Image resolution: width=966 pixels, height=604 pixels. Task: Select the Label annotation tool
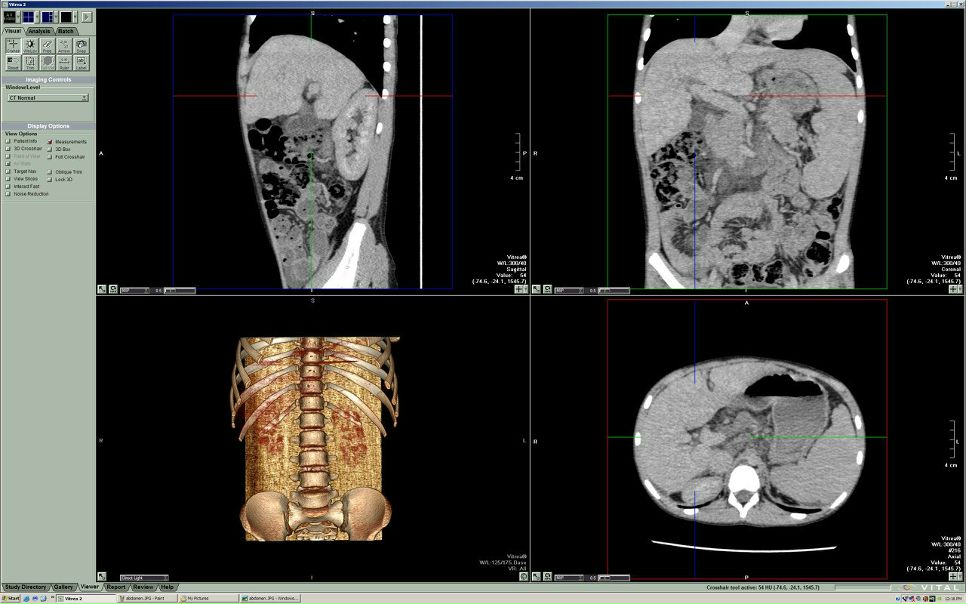(81, 62)
